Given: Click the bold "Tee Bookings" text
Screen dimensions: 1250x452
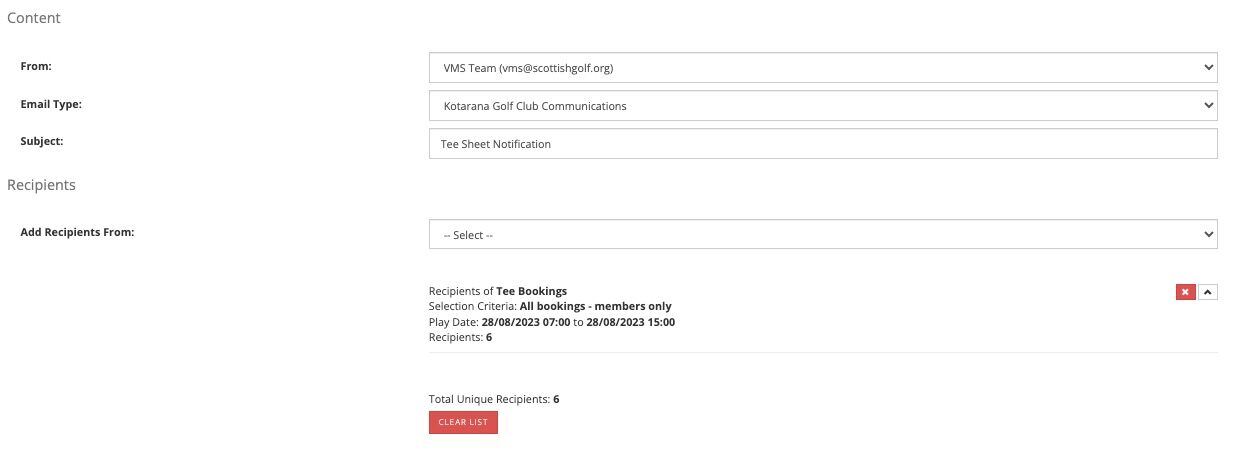Looking at the screenshot, I should pyautogui.click(x=531, y=291).
